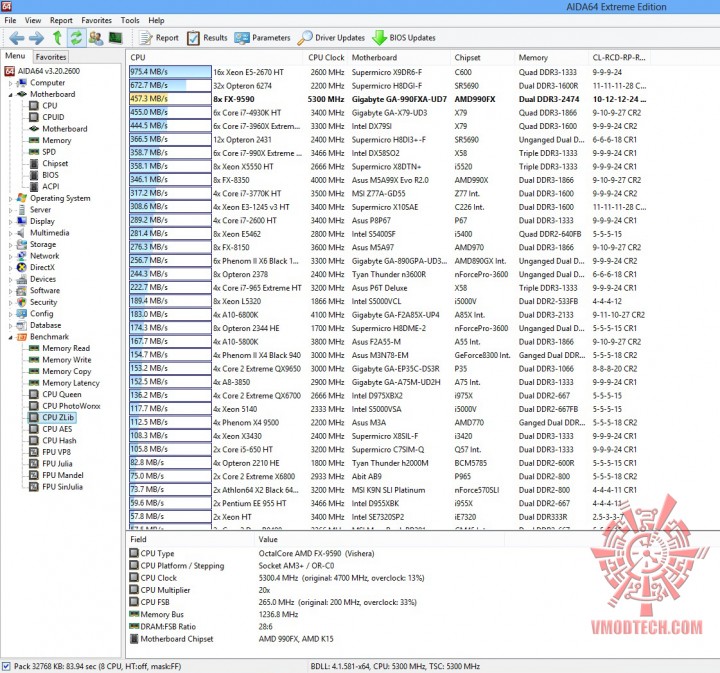Switch to the Menu tab

pos(15,56)
